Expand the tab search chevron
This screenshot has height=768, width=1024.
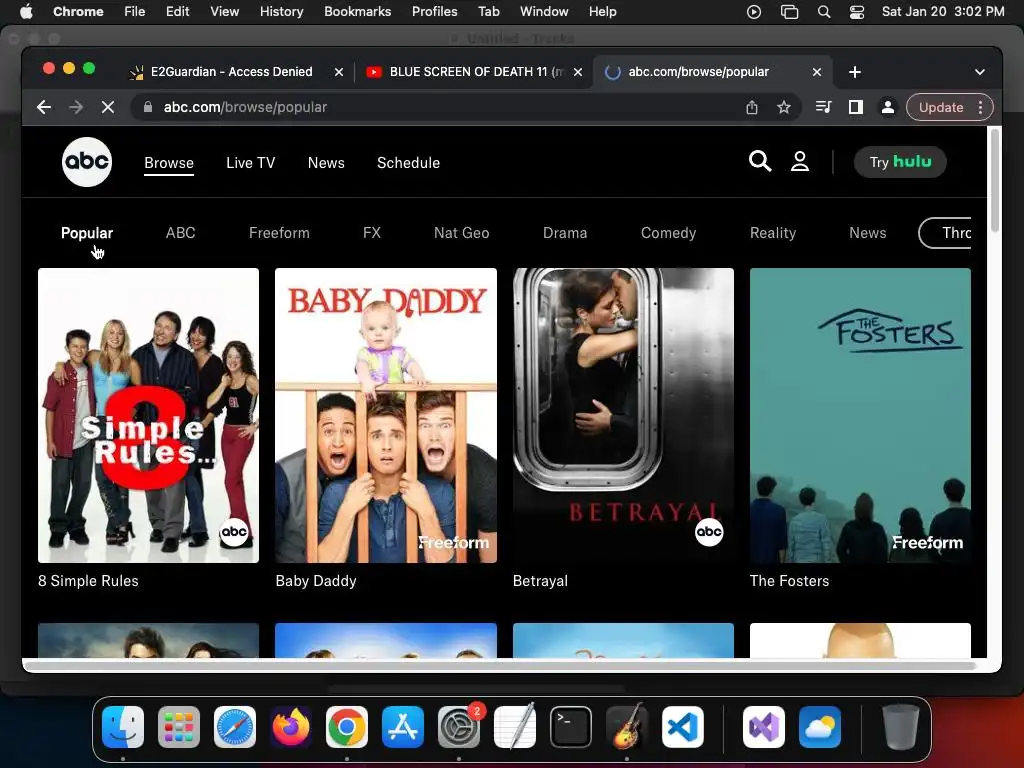click(980, 72)
